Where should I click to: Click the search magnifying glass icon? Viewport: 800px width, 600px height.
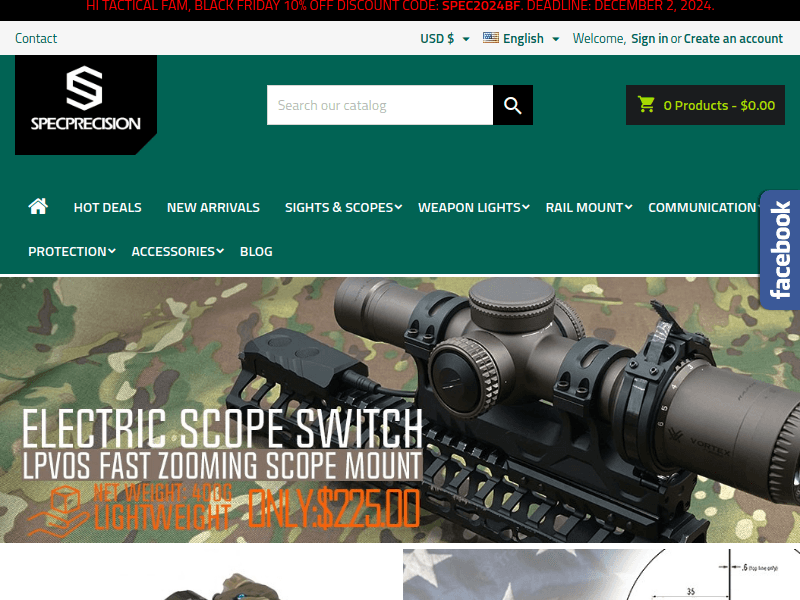tap(512, 104)
